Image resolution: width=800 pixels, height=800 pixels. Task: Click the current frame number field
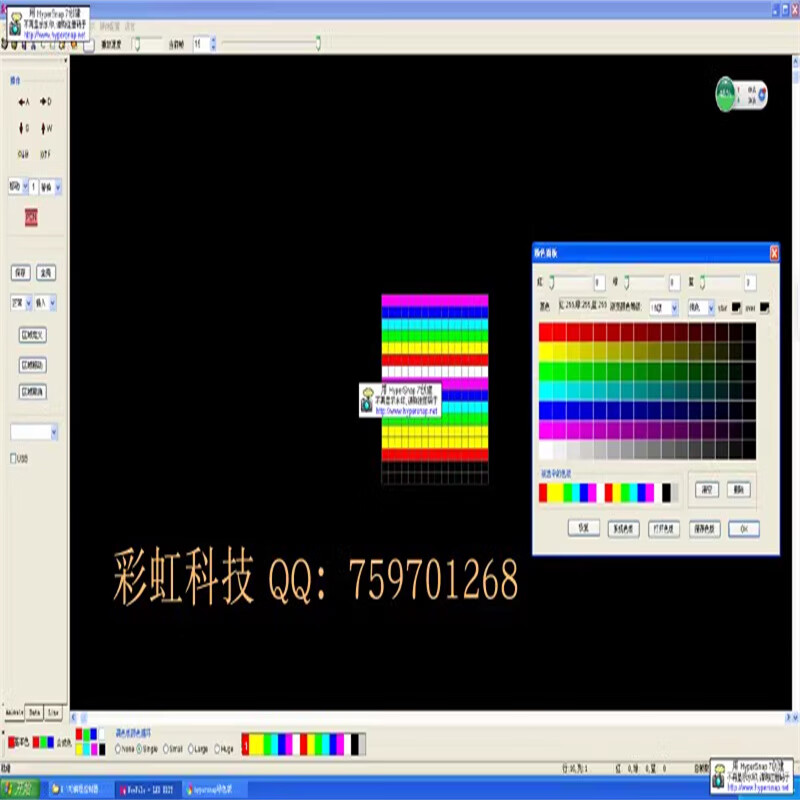point(201,44)
